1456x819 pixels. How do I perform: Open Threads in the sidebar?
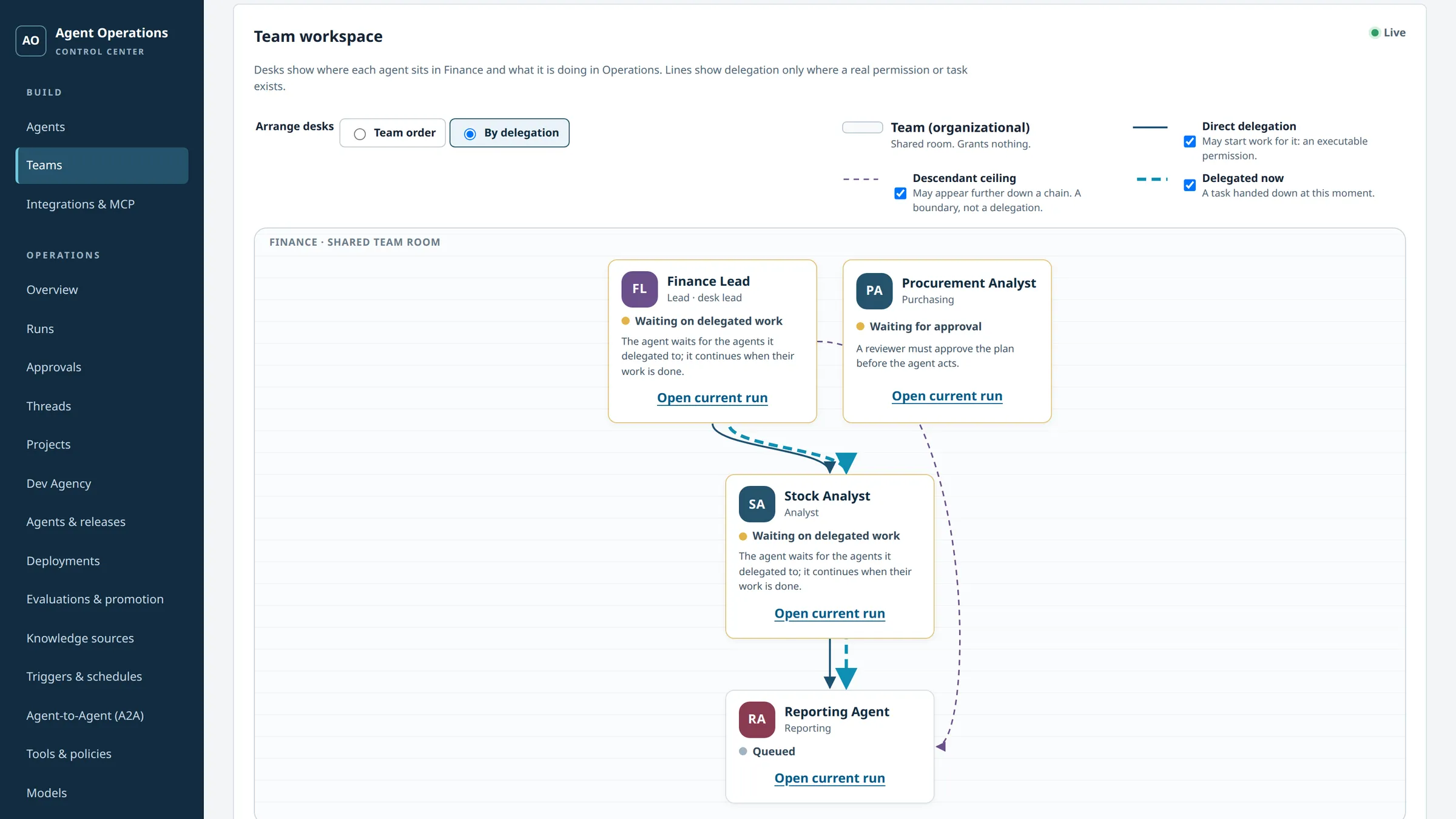pyautogui.click(x=102, y=406)
